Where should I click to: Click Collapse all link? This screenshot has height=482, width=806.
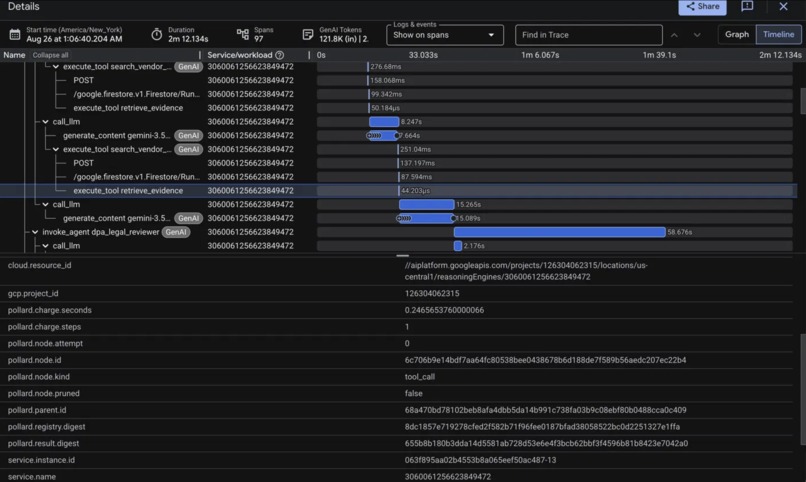coord(50,55)
